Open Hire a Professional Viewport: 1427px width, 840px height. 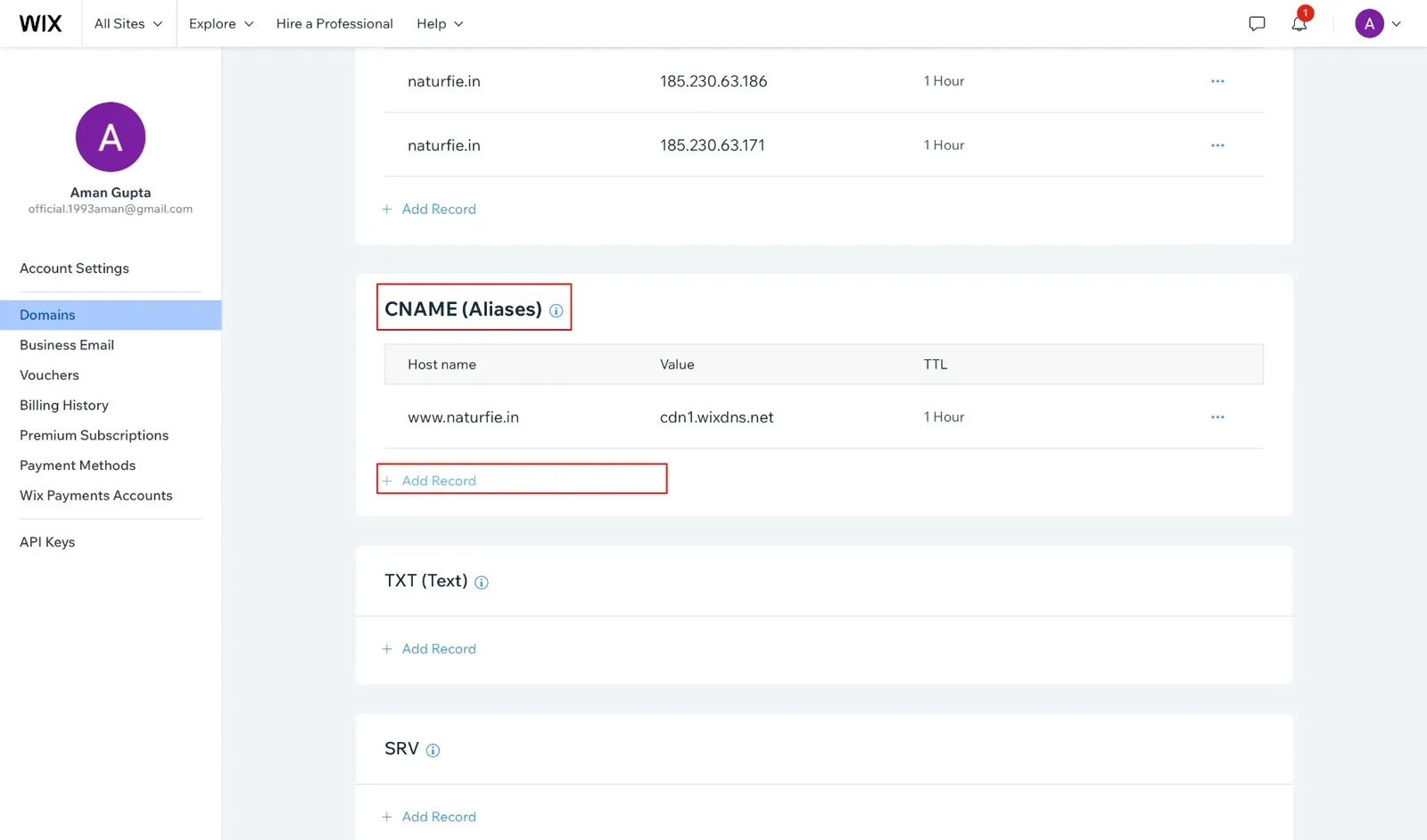point(334,24)
